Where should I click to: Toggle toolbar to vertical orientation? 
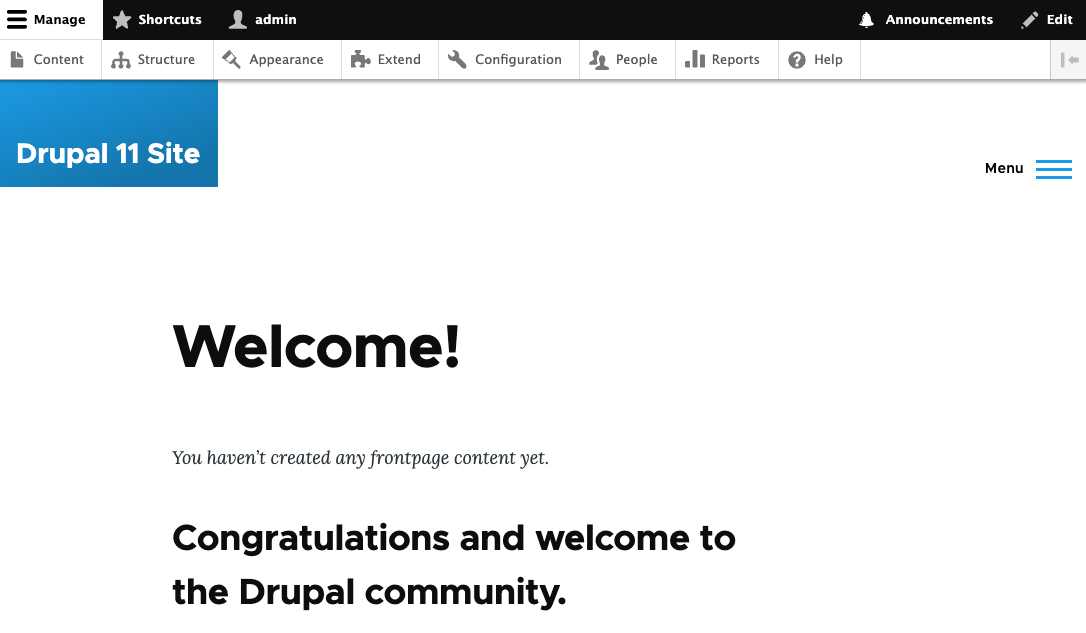1069,60
